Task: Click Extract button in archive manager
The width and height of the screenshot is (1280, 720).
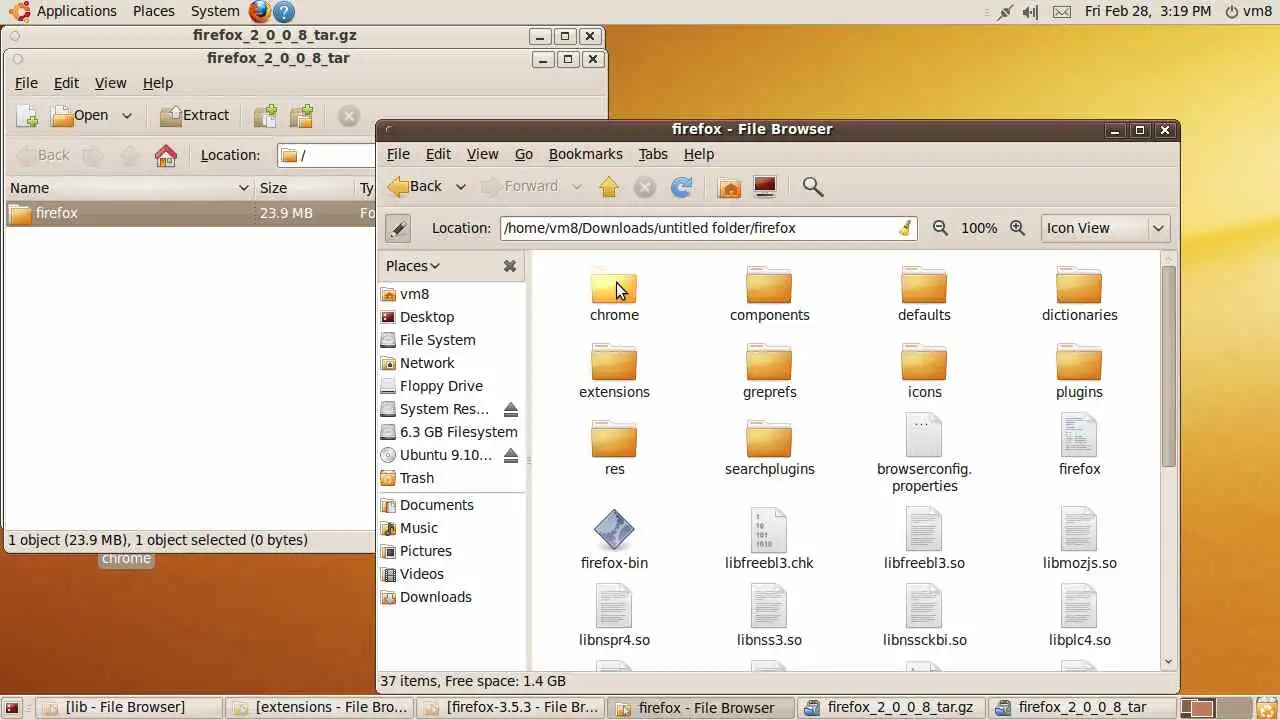Action: tap(195, 116)
